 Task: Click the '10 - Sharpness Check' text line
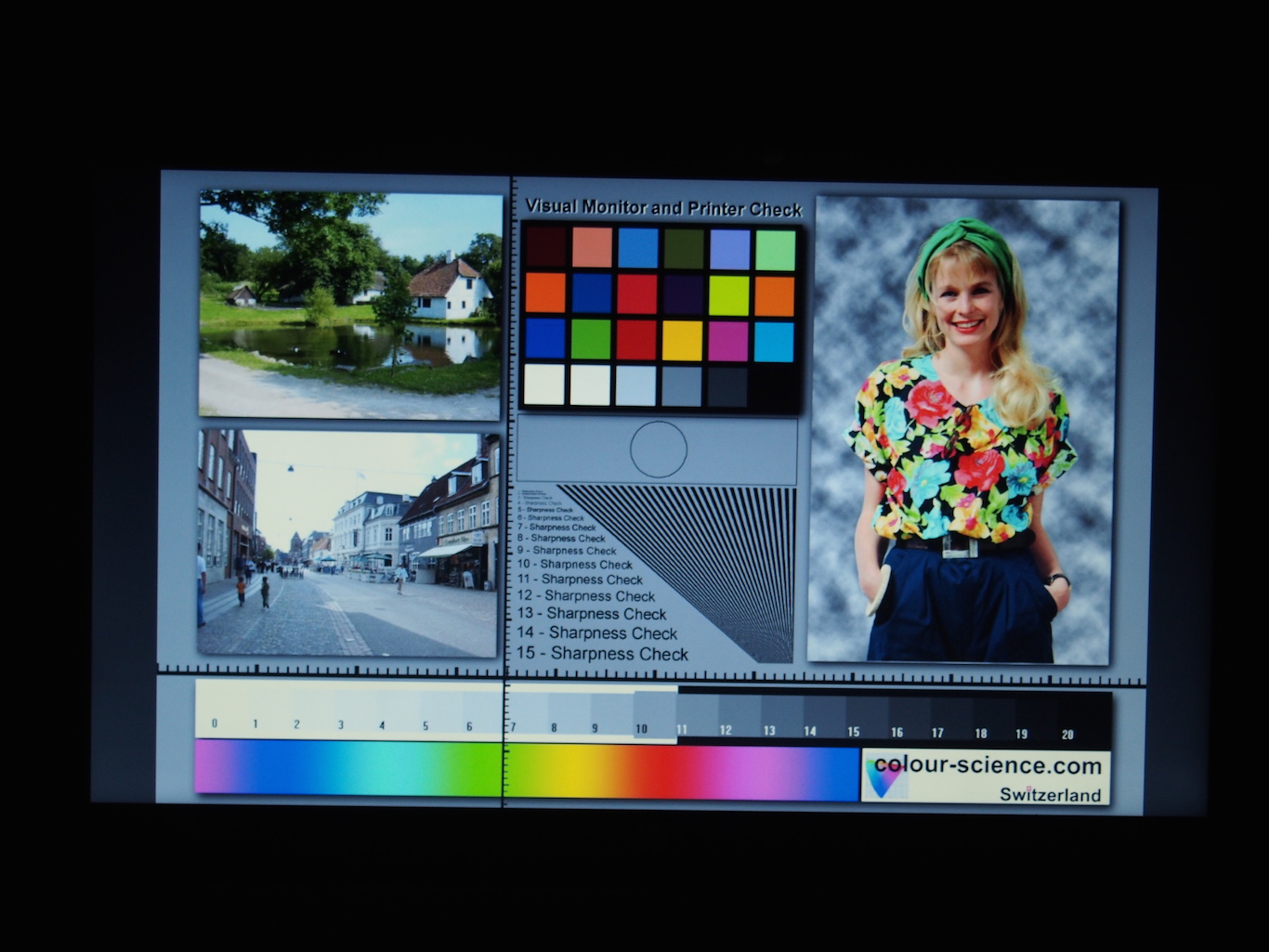(575, 564)
